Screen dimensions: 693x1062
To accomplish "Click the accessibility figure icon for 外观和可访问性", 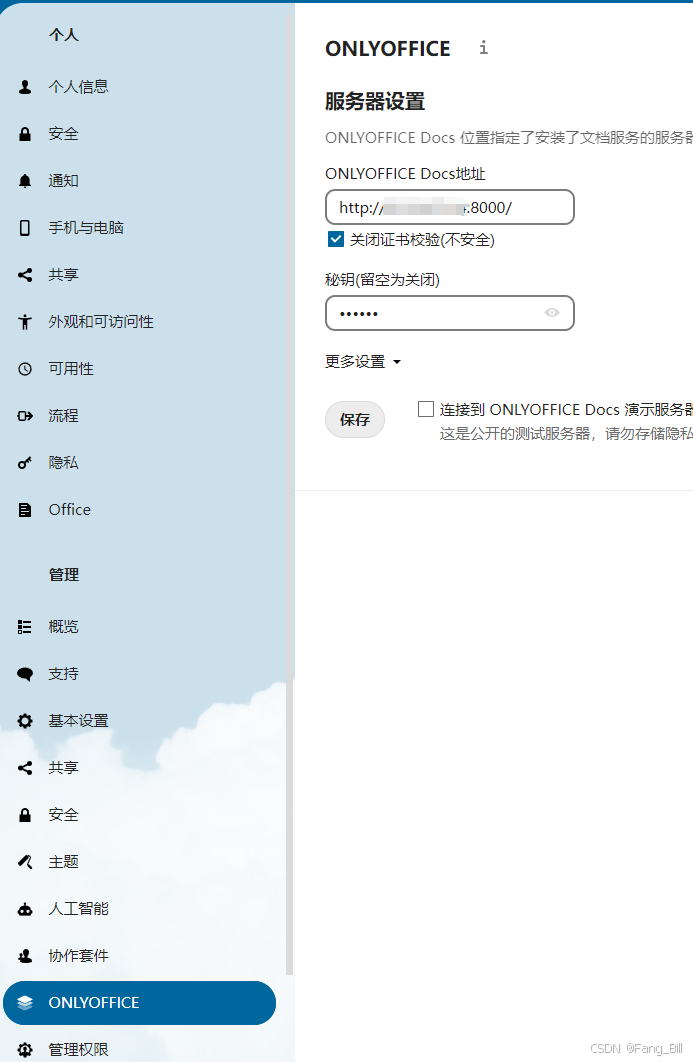I will click(25, 322).
